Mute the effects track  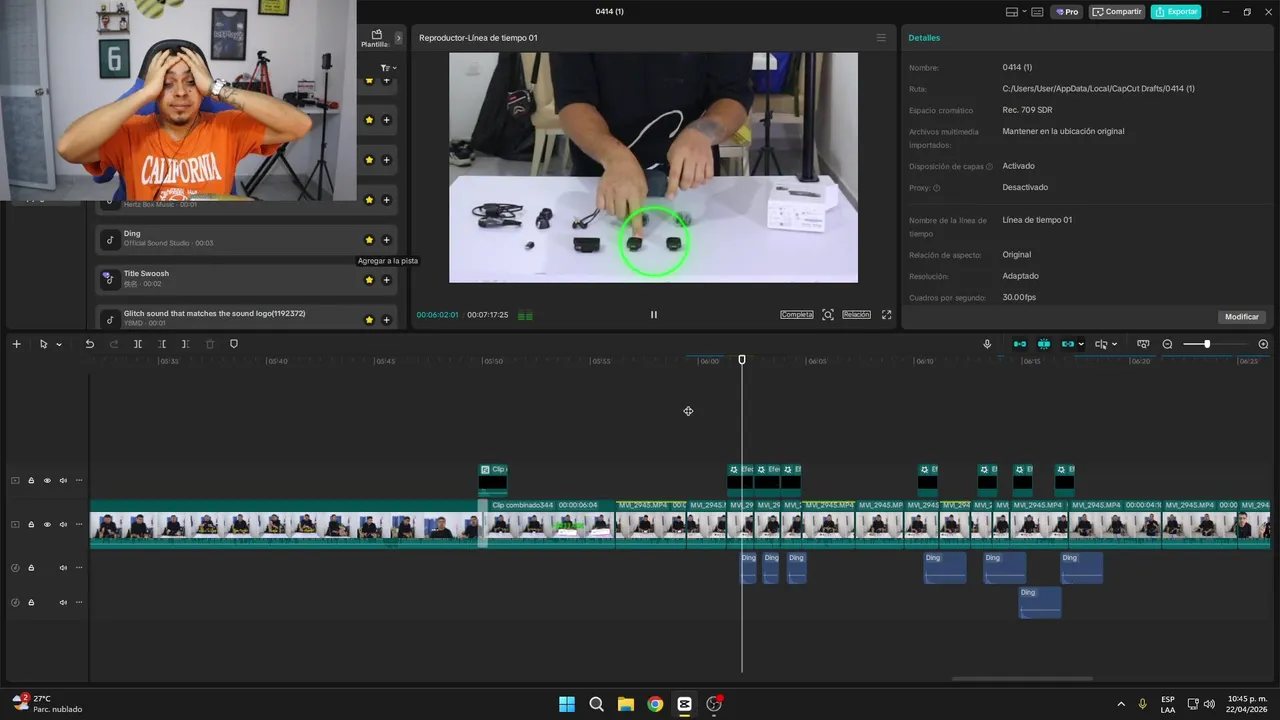pos(63,481)
